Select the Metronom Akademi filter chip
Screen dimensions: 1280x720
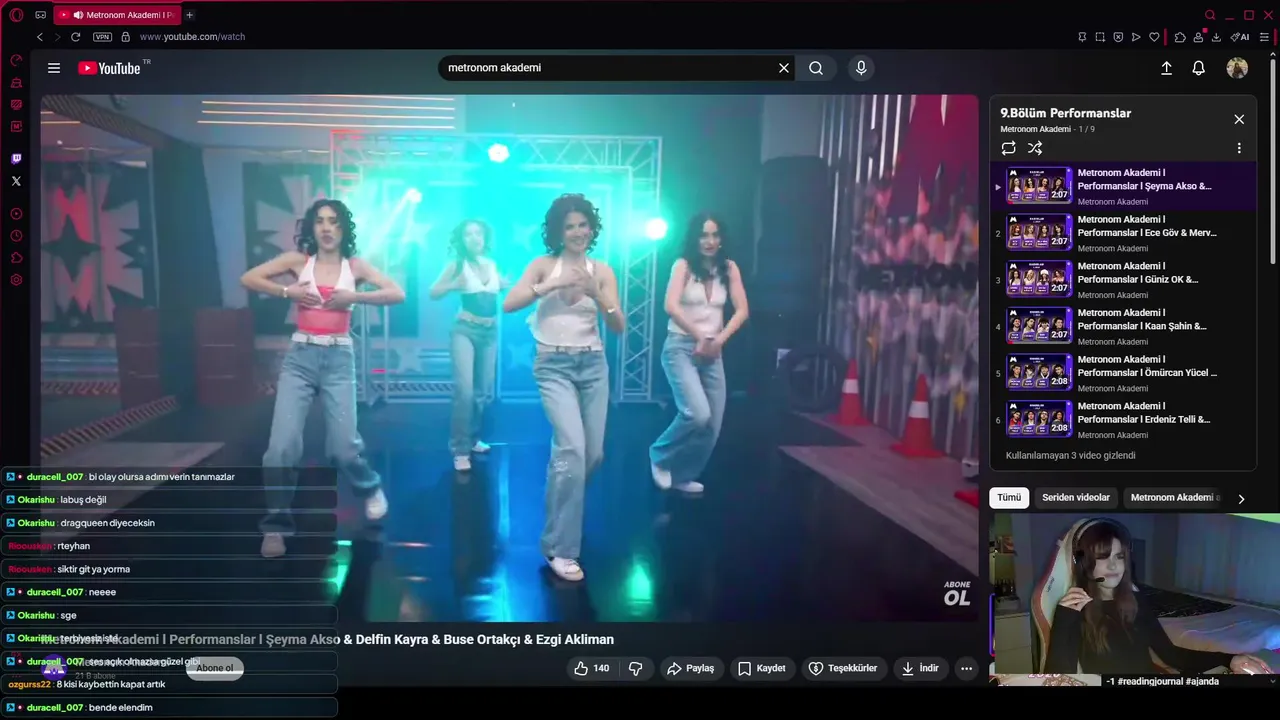coord(1174,497)
